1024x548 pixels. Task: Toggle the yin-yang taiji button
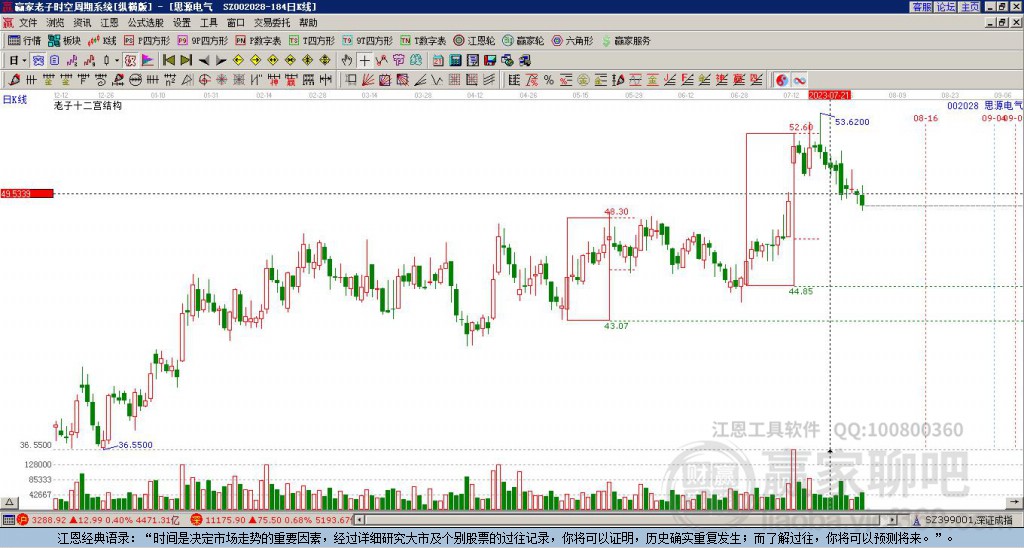[x=782, y=80]
